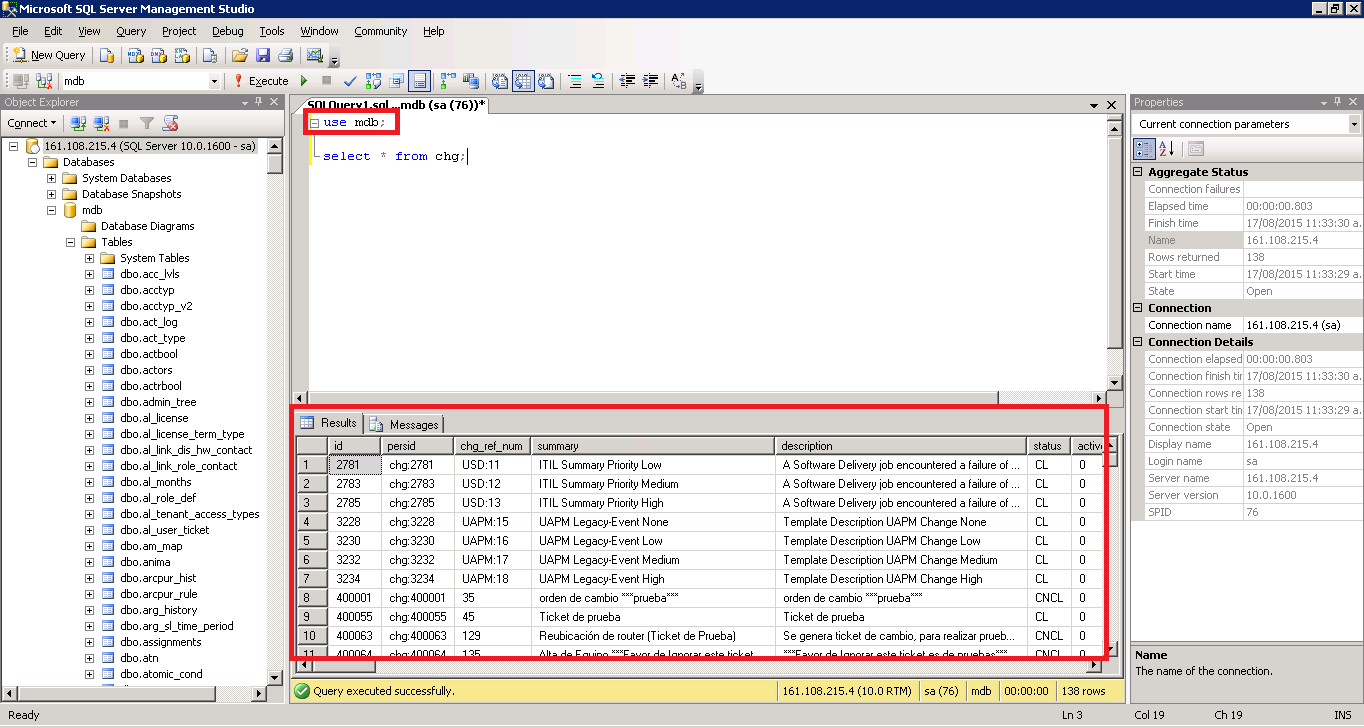
Task: Open the Community menu
Action: (381, 31)
